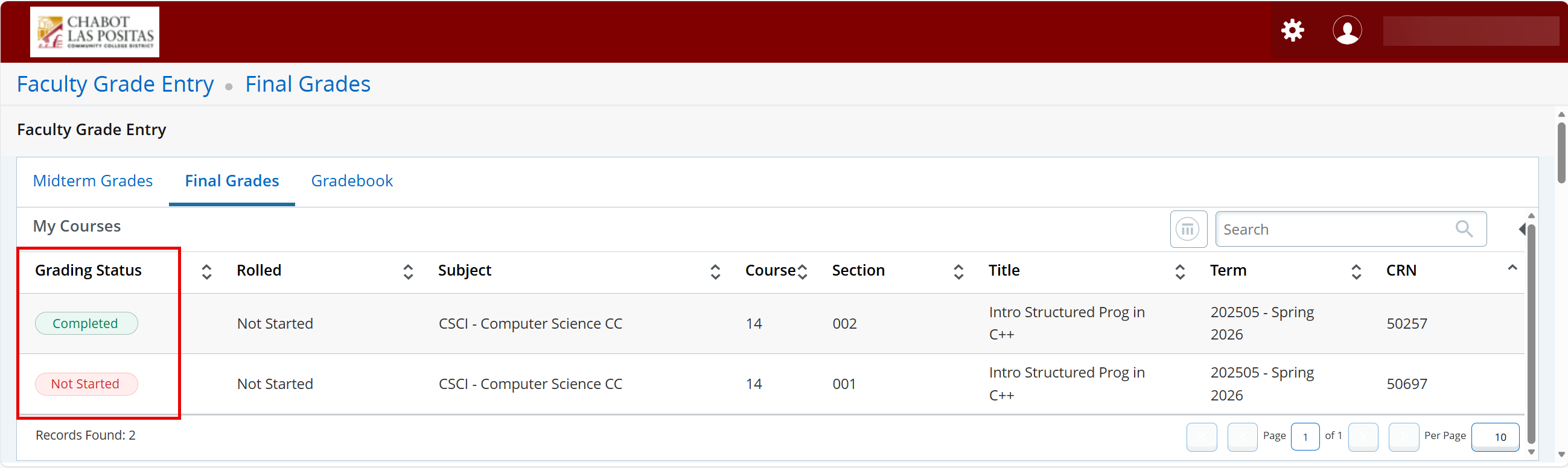This screenshot has height=468, width=1568.
Task: Open the Gradebook tab
Action: point(352,180)
